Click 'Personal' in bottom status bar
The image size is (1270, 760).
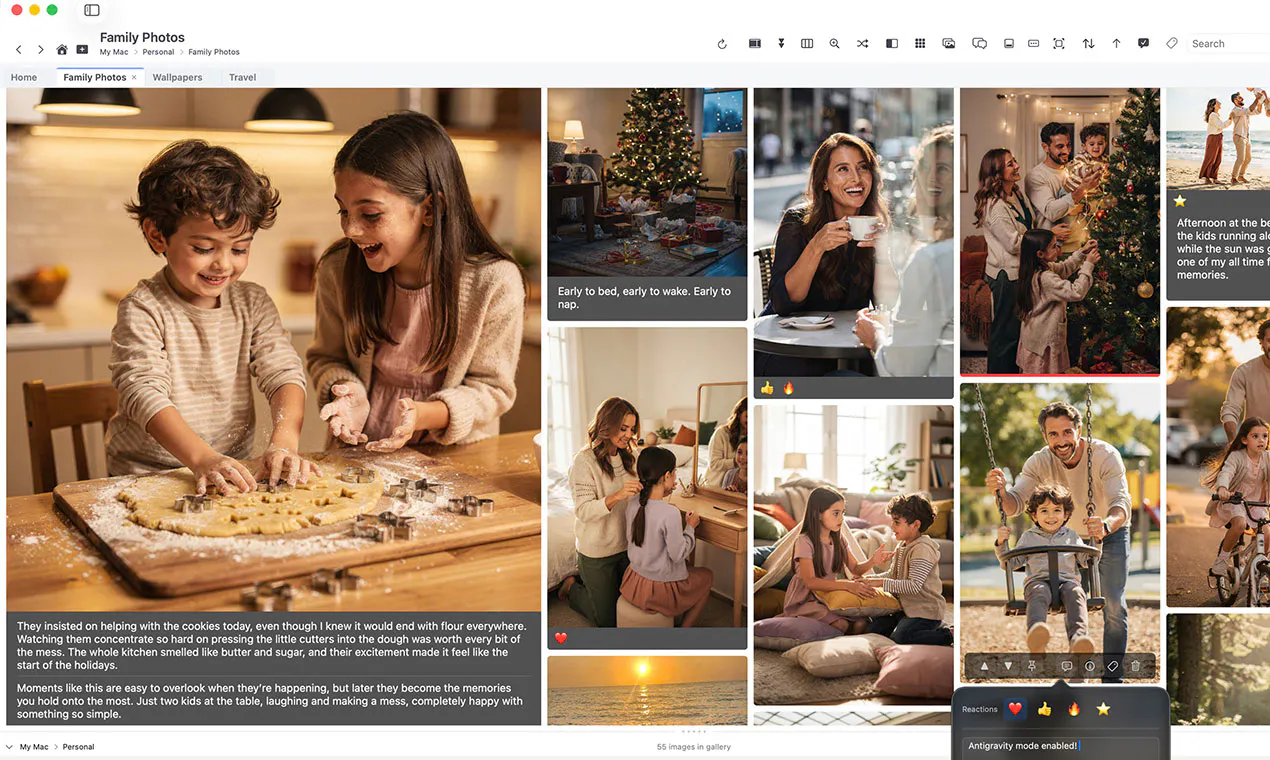79,747
